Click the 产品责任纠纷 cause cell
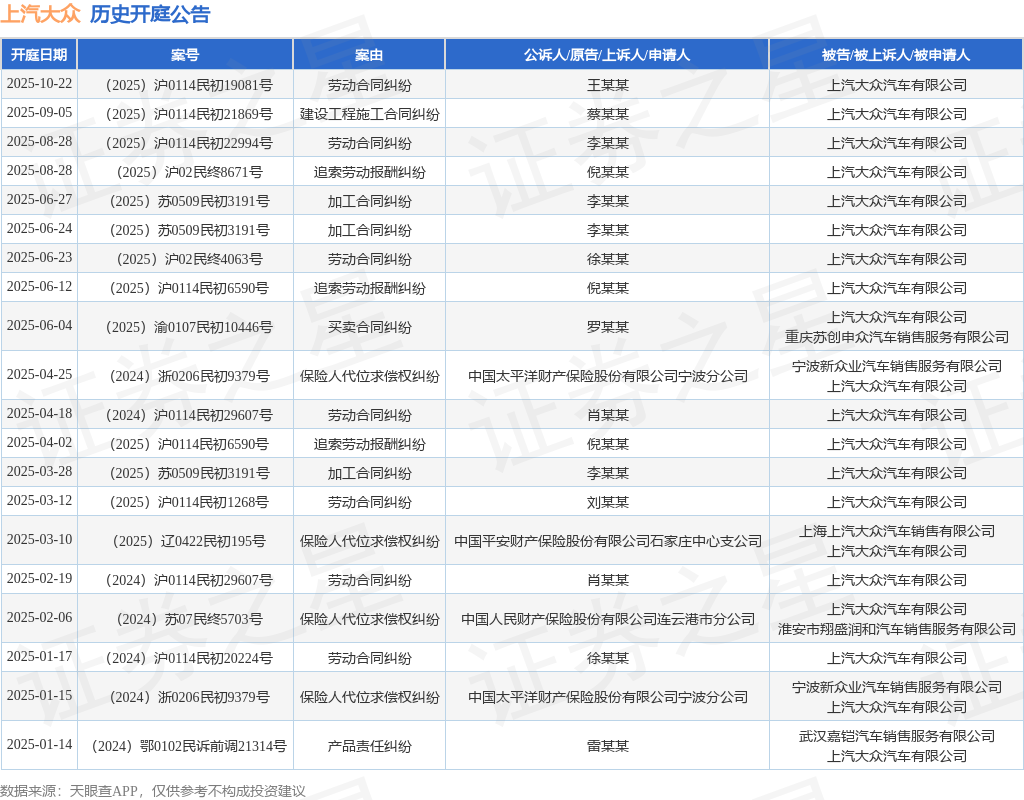This screenshot has width=1024, height=800. point(369,746)
